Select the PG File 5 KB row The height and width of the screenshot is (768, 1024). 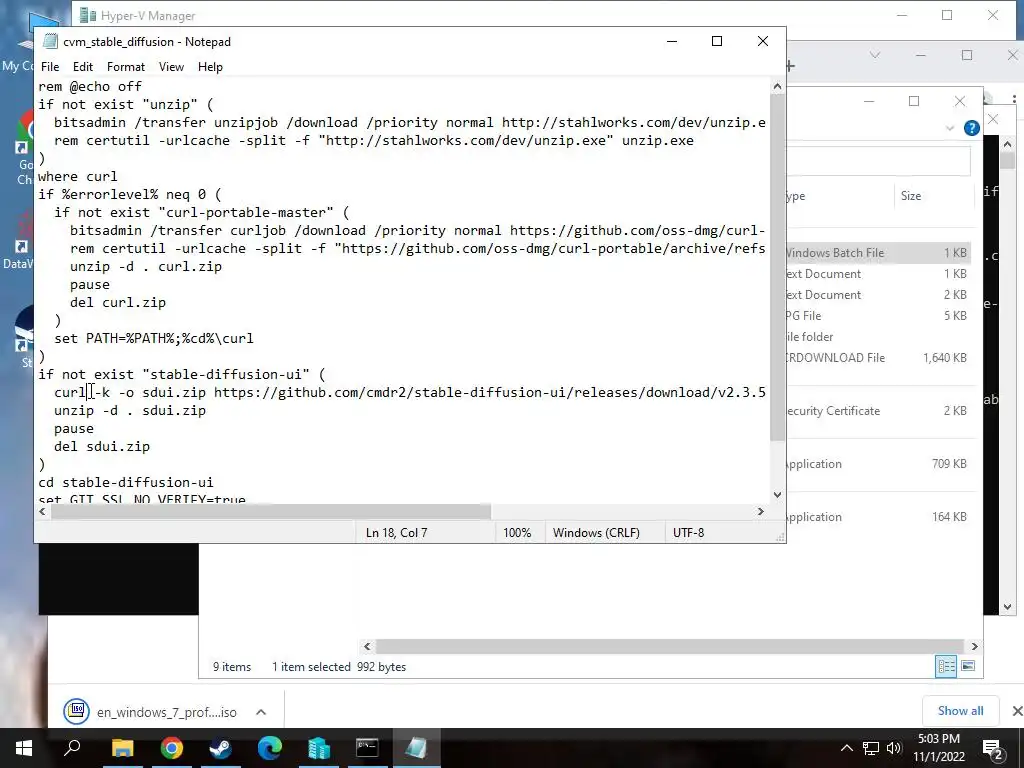click(878, 315)
